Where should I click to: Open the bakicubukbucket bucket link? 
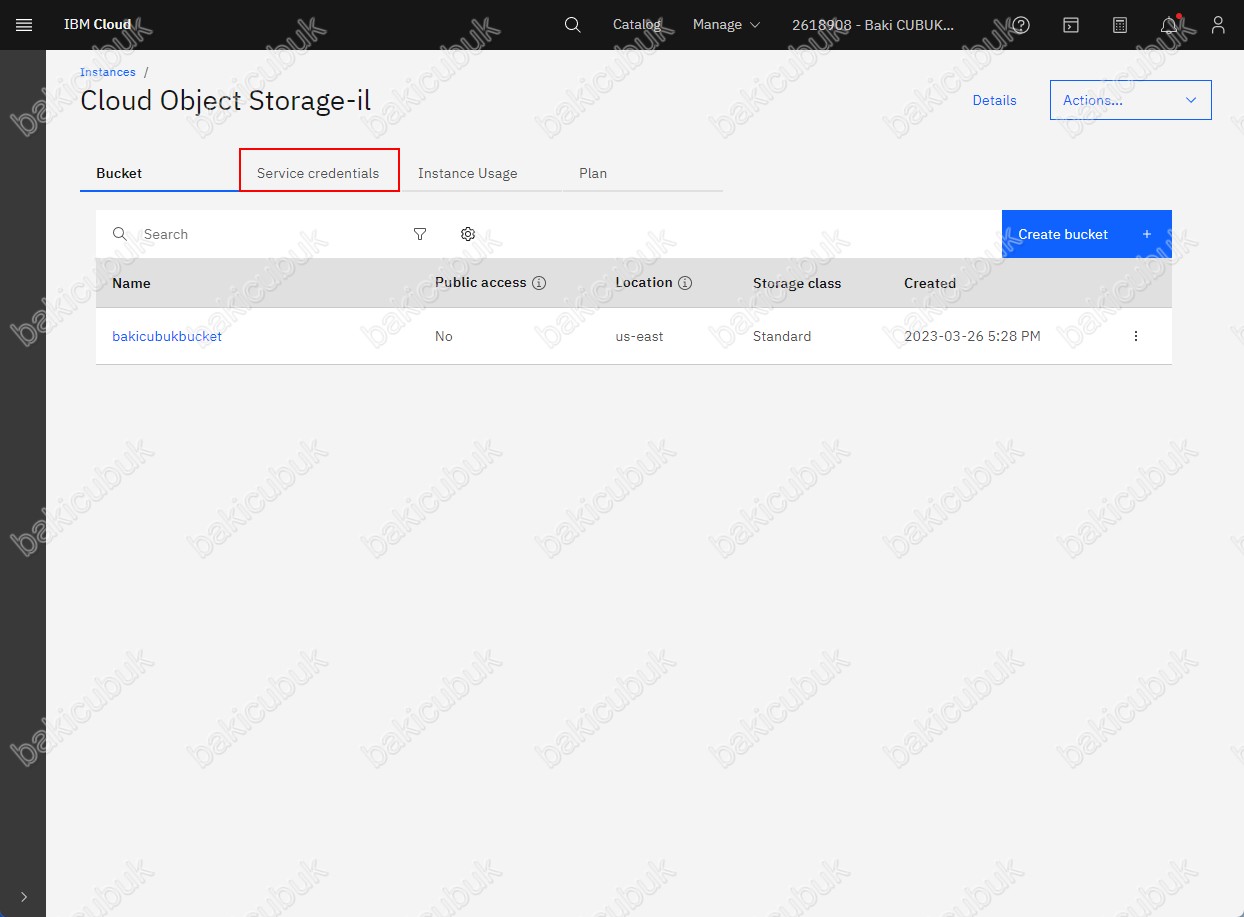[x=167, y=336]
